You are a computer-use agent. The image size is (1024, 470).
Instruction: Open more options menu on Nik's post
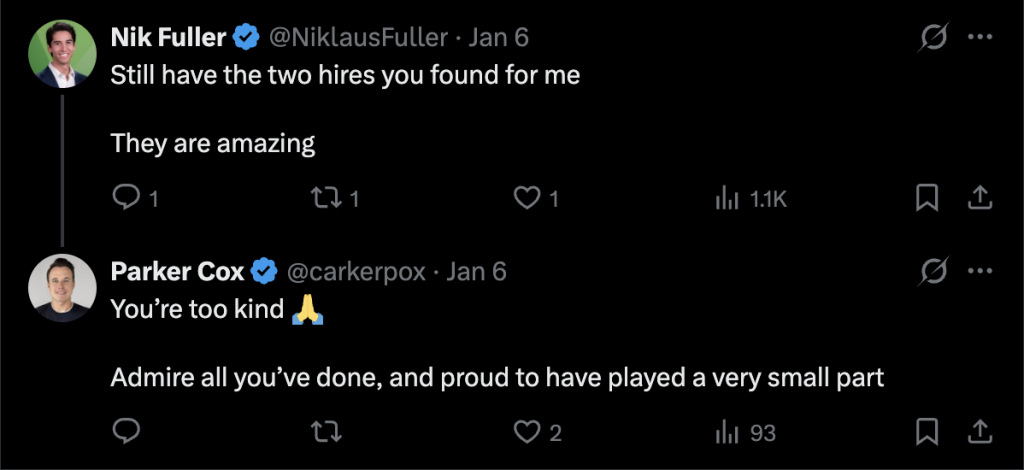980,38
